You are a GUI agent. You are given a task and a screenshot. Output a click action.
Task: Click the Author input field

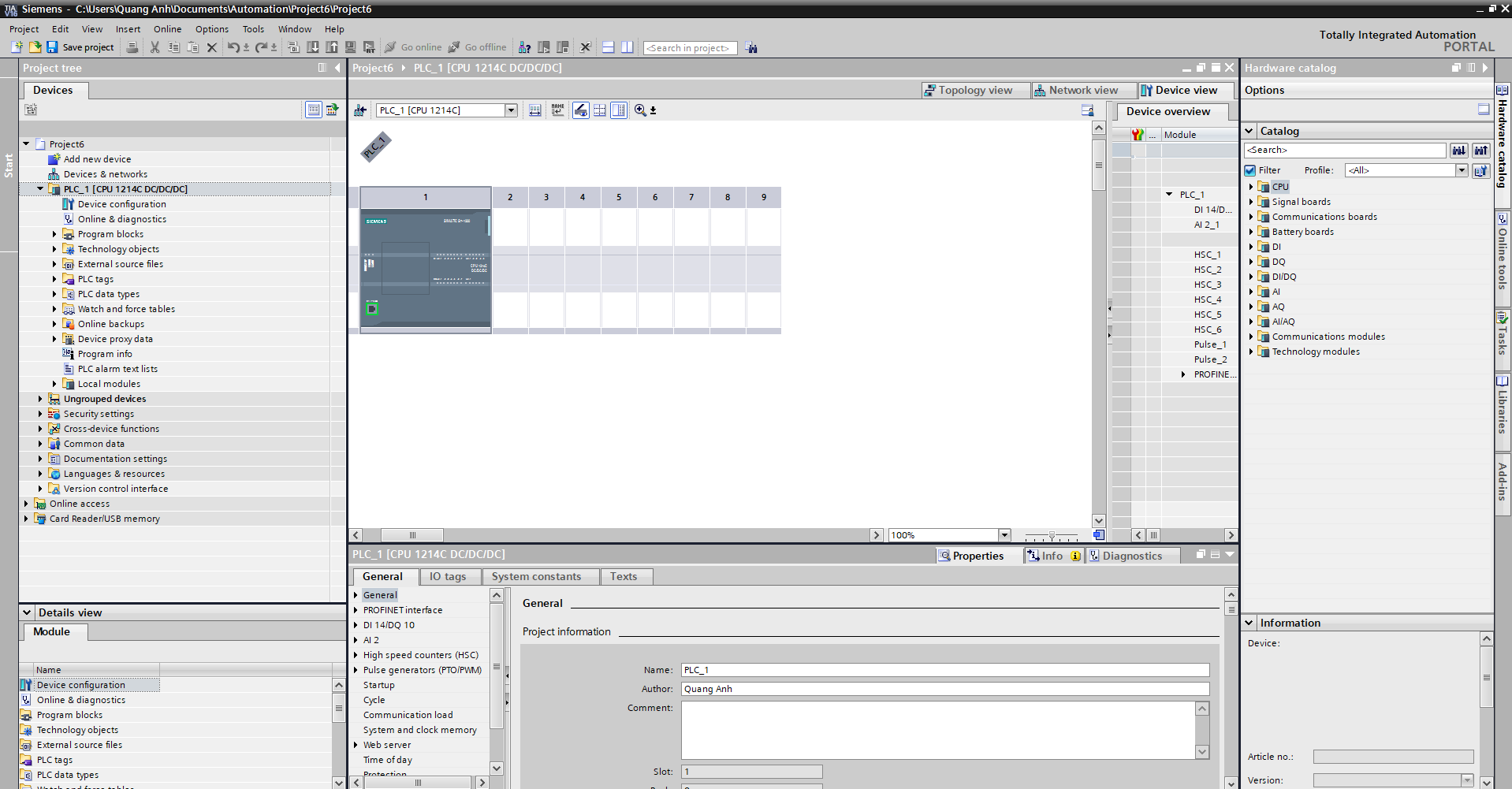(944, 689)
